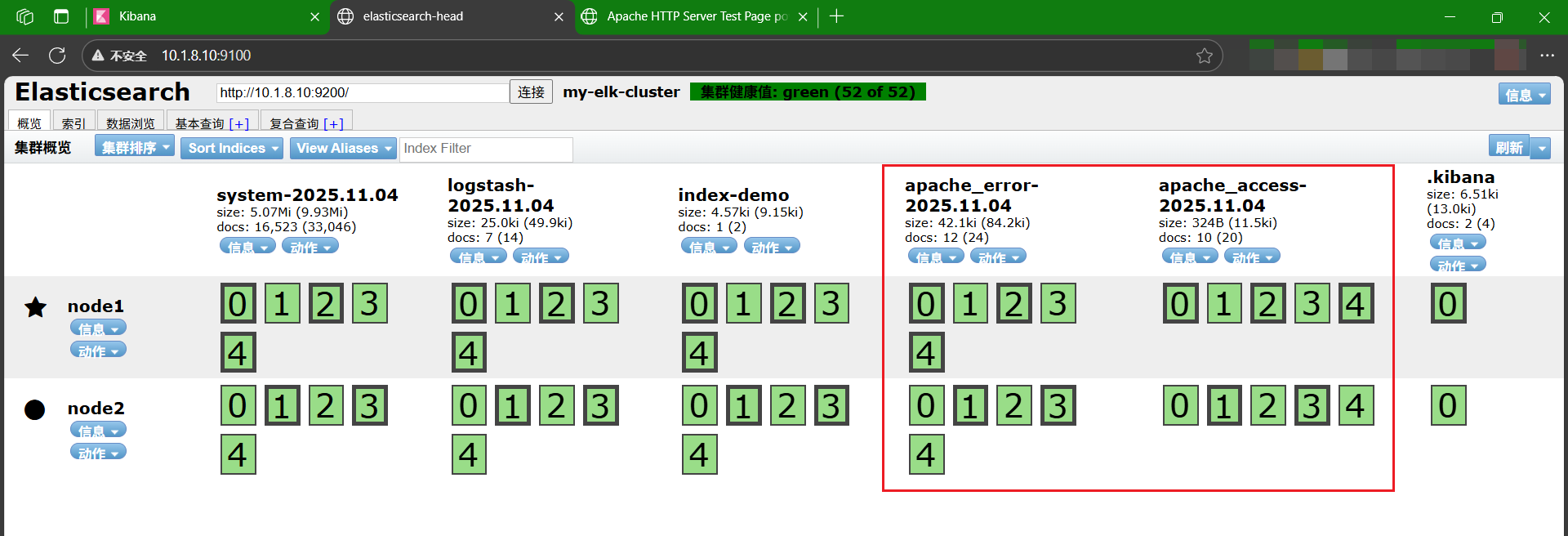1568x536 pixels.
Task: Switch to Apache HTTP Server Test Page tab
Action: coord(696,16)
